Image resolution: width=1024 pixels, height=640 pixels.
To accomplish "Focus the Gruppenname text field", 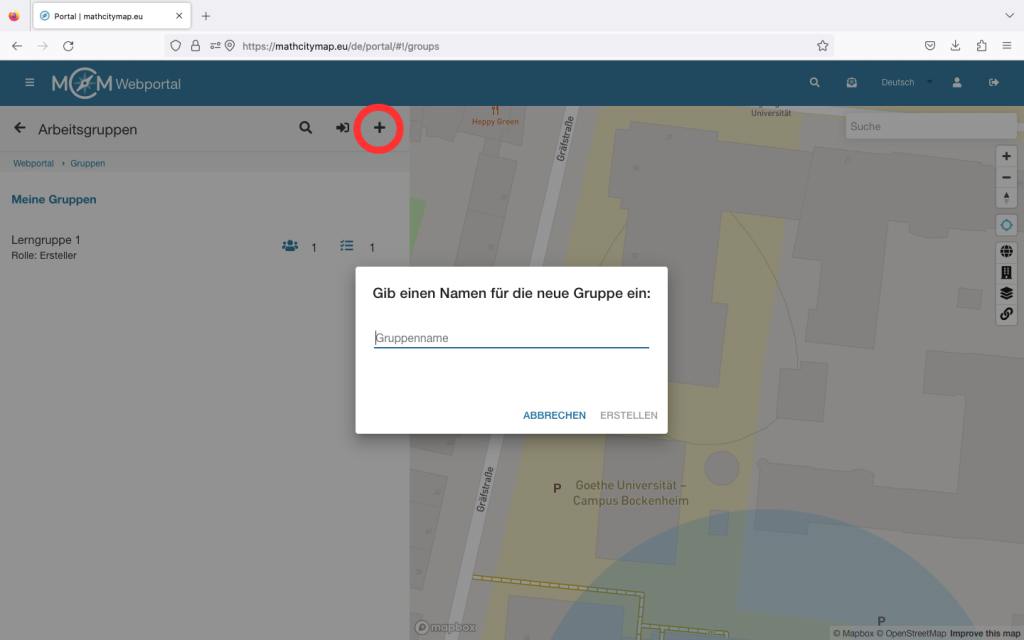I will (511, 338).
